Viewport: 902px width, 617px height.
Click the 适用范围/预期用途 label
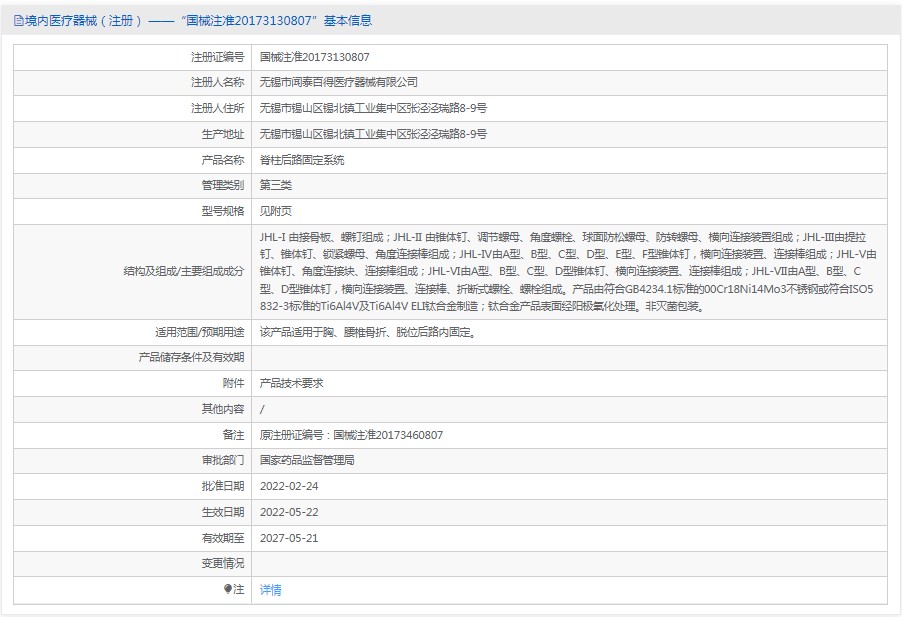[200, 332]
